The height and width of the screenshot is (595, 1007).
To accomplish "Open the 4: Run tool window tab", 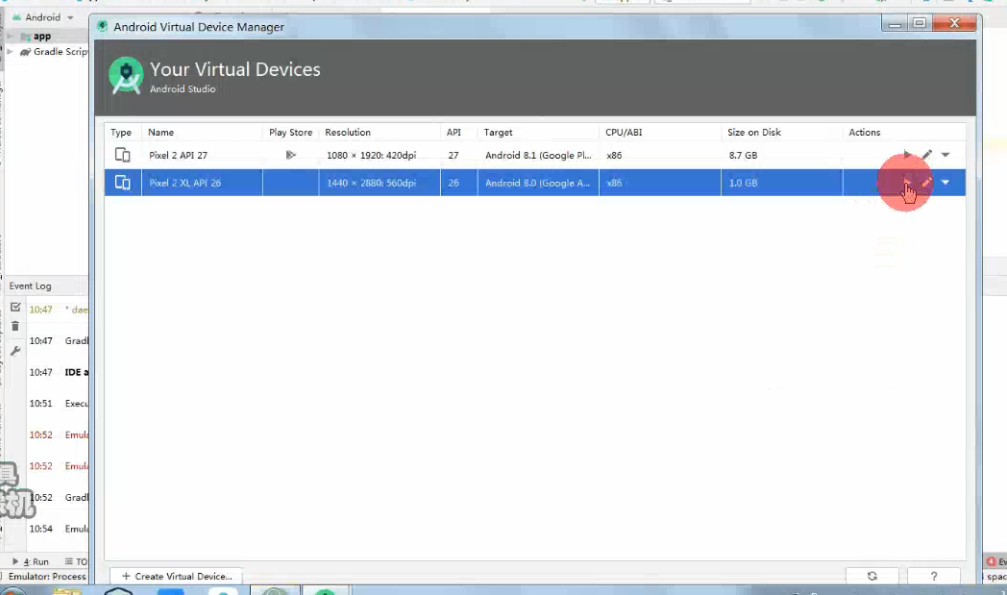I will tap(31, 562).
